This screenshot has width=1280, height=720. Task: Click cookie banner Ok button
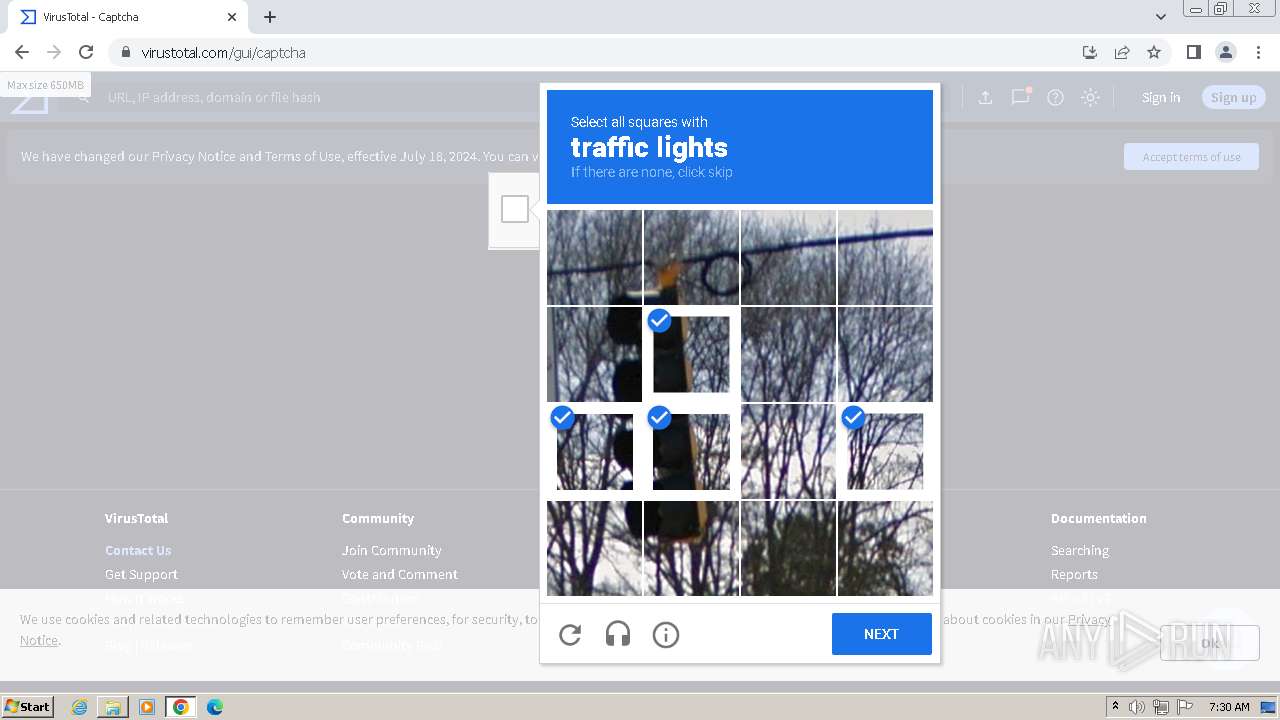[x=1210, y=643]
